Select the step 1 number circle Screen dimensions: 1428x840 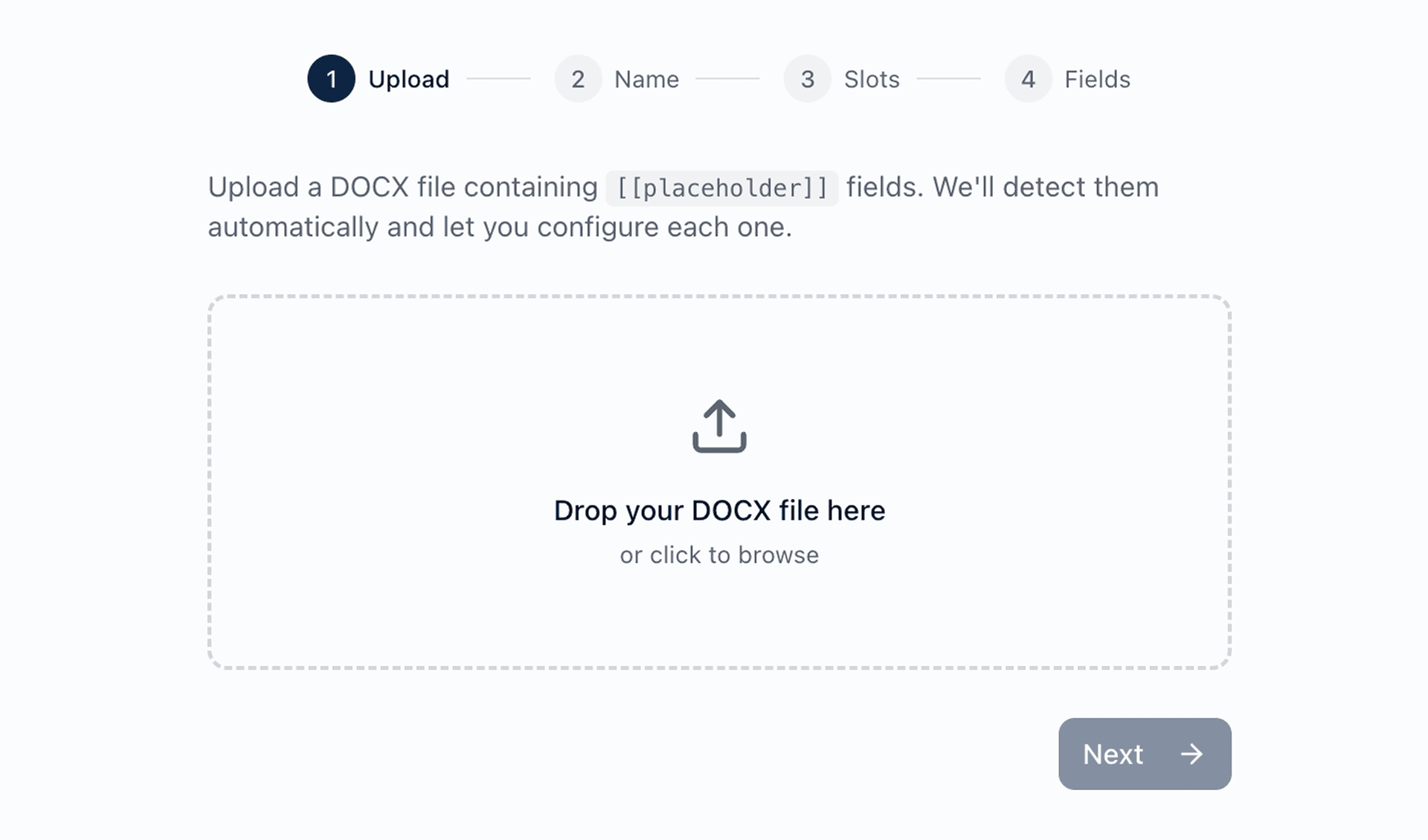click(331, 79)
